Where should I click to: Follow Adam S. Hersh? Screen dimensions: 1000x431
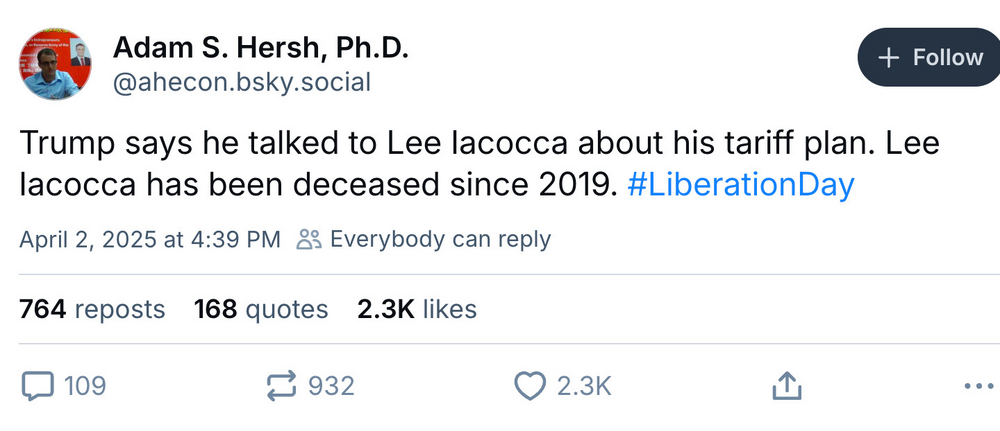pyautogui.click(x=929, y=58)
